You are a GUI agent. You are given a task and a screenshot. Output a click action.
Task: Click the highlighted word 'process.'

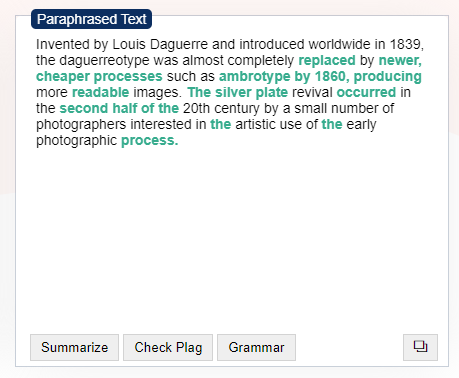point(150,140)
